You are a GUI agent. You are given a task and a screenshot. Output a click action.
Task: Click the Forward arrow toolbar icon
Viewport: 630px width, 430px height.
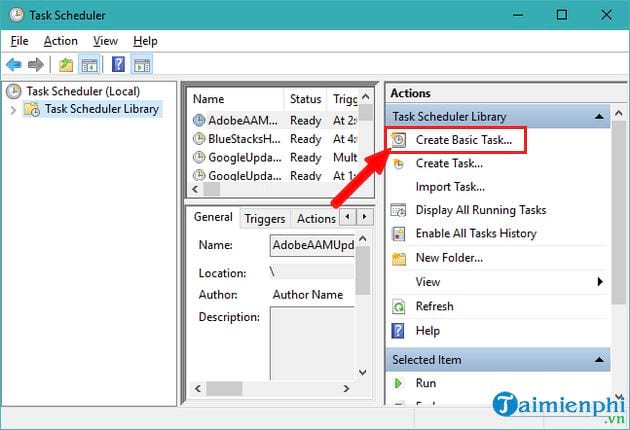tap(36, 64)
